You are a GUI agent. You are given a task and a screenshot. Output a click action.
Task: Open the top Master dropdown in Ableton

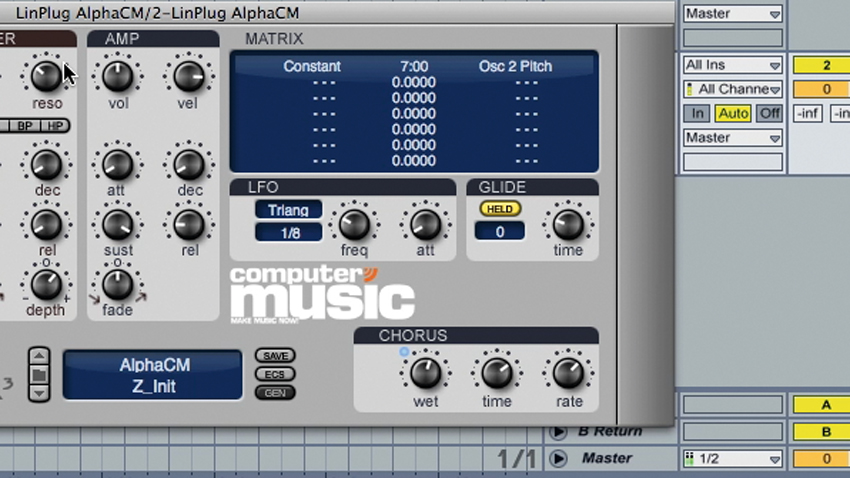coord(733,14)
